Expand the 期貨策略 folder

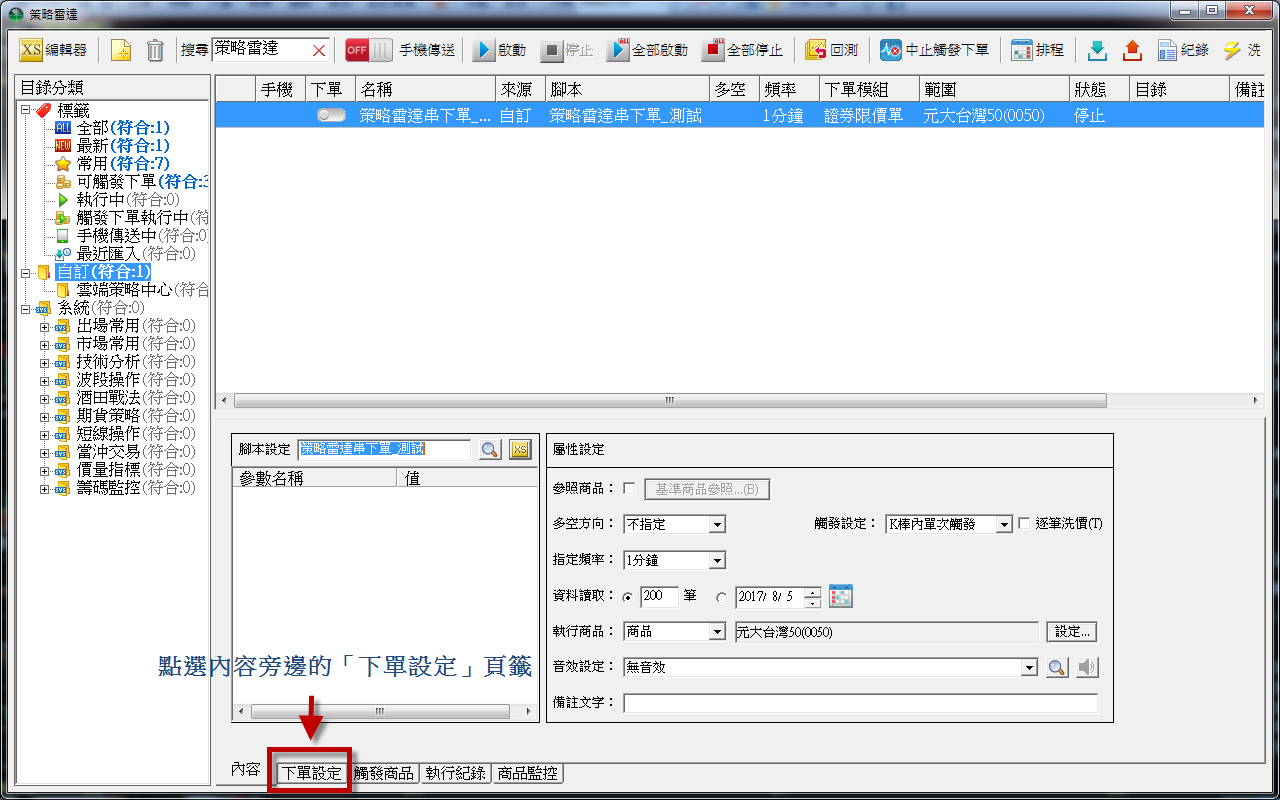pos(44,416)
